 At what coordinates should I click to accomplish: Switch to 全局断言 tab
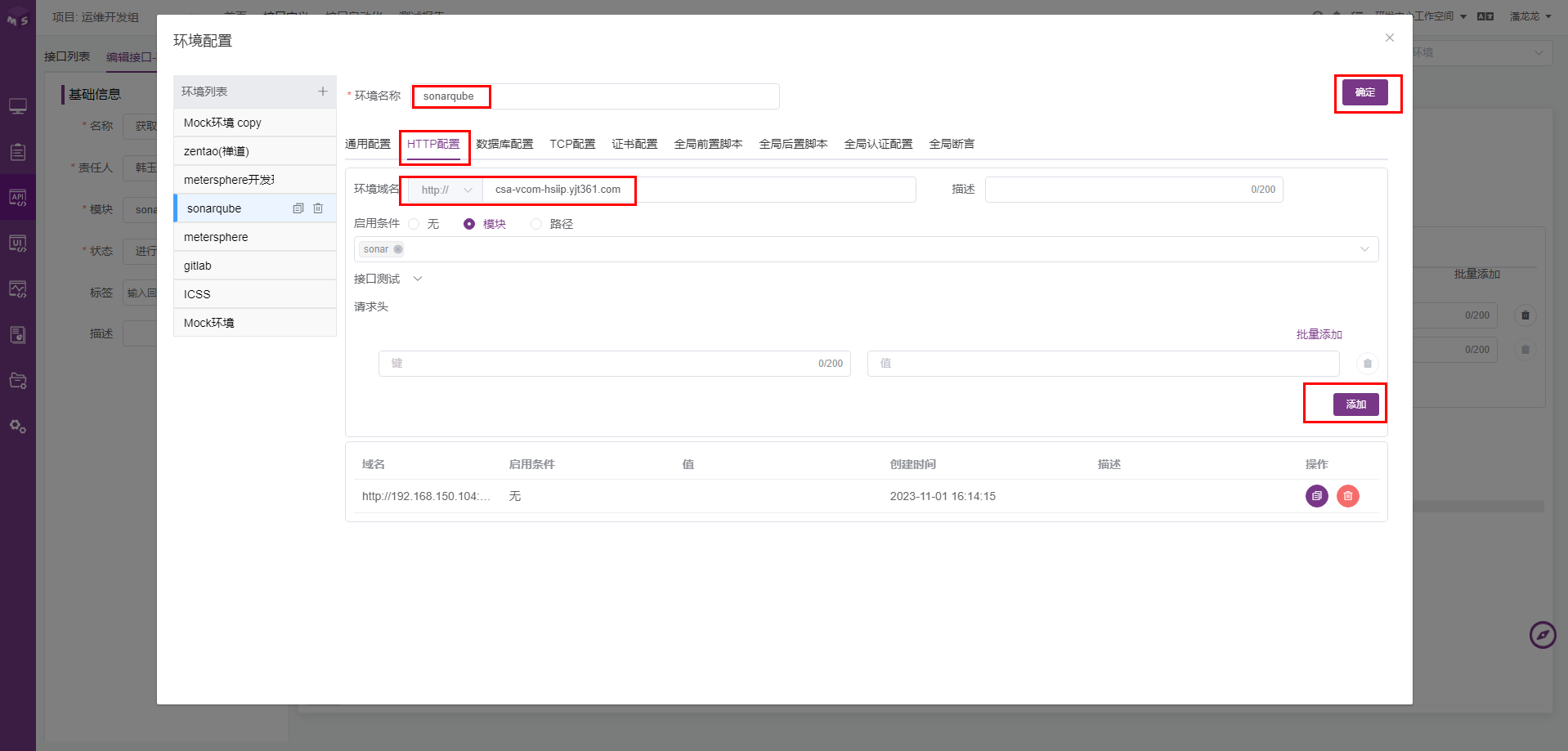(x=952, y=144)
